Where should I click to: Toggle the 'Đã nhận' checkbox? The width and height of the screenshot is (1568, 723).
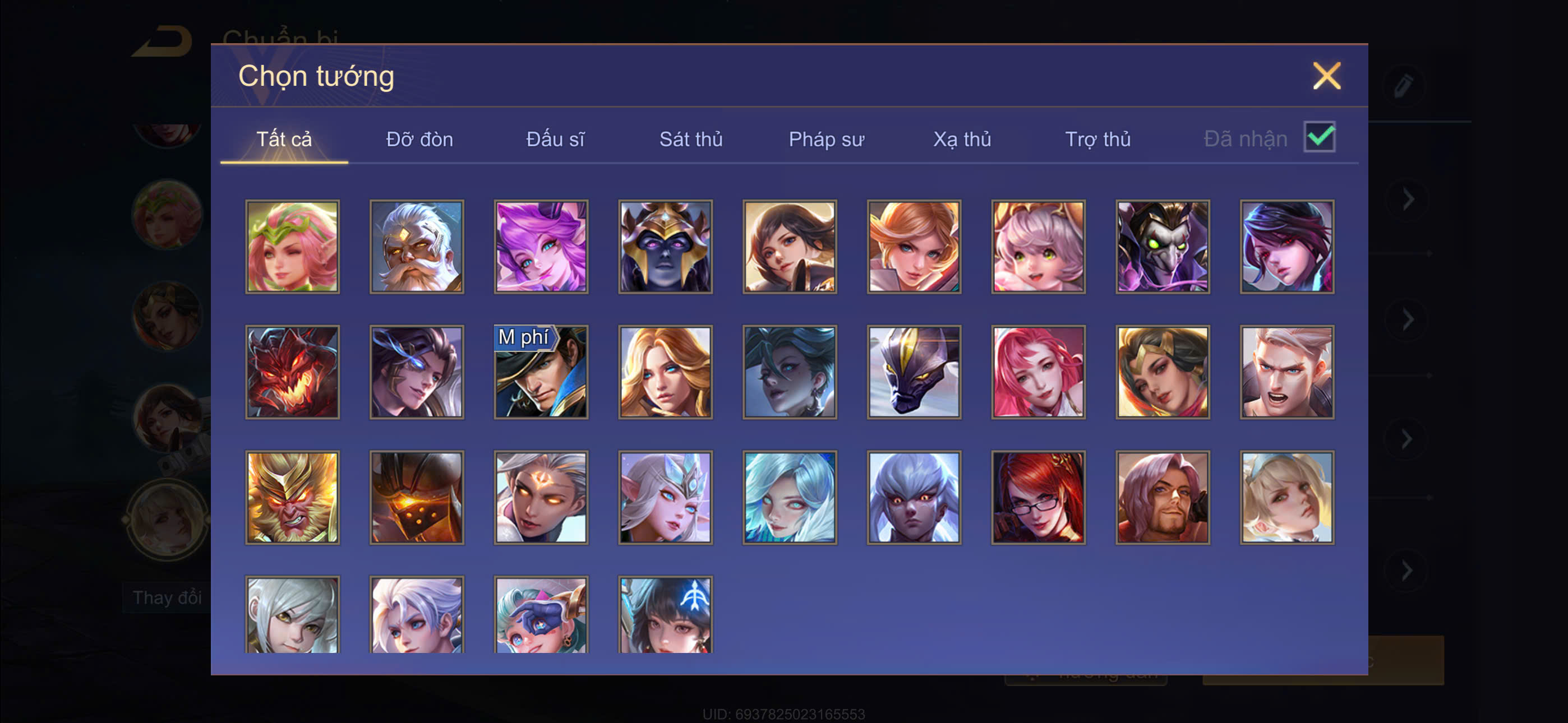1319,137
